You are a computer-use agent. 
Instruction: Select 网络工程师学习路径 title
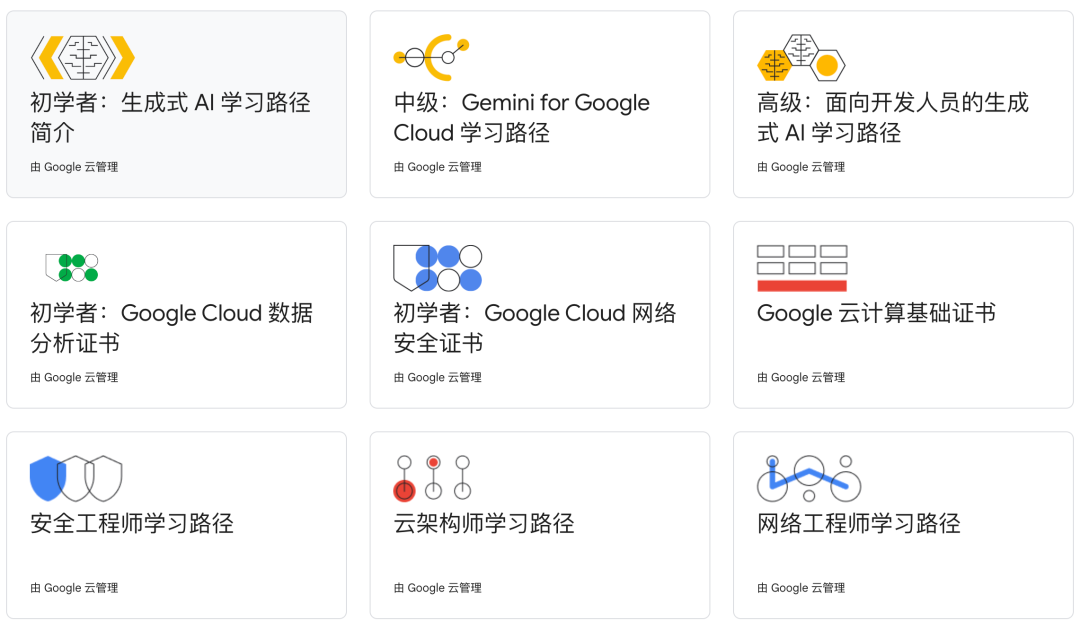click(x=858, y=523)
